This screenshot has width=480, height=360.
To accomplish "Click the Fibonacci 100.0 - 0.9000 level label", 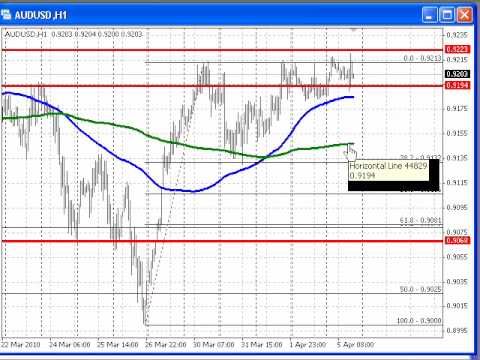I will [419, 321].
